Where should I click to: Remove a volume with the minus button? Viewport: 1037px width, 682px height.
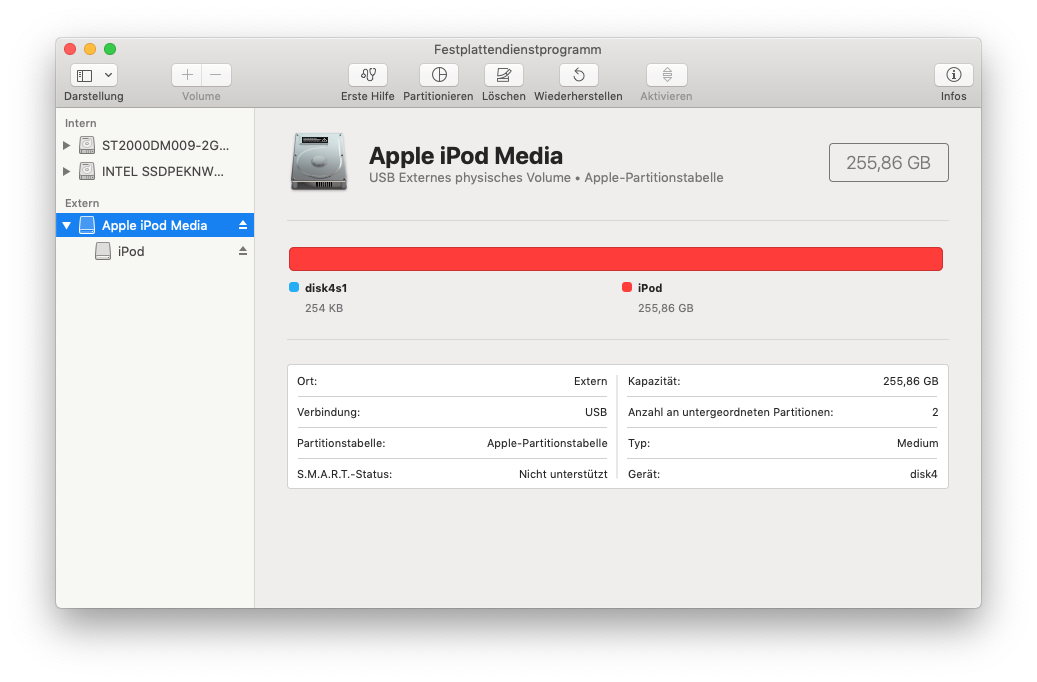(x=216, y=75)
